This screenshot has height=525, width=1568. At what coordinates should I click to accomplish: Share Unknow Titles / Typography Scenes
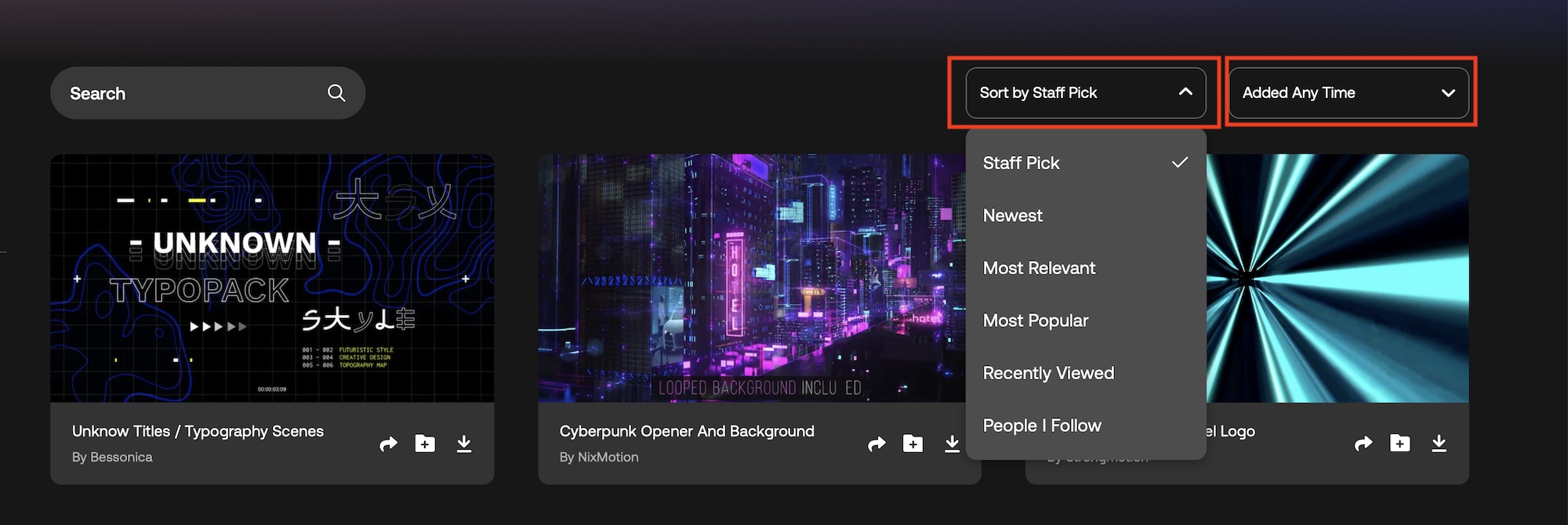click(388, 444)
